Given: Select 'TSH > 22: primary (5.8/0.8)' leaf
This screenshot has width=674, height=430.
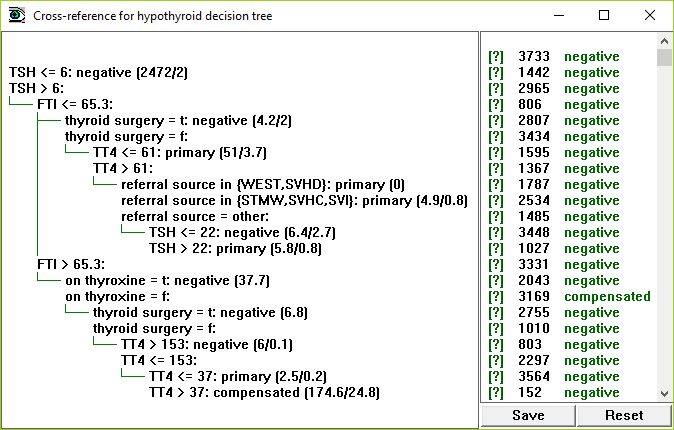Looking at the screenshot, I should pos(236,249).
